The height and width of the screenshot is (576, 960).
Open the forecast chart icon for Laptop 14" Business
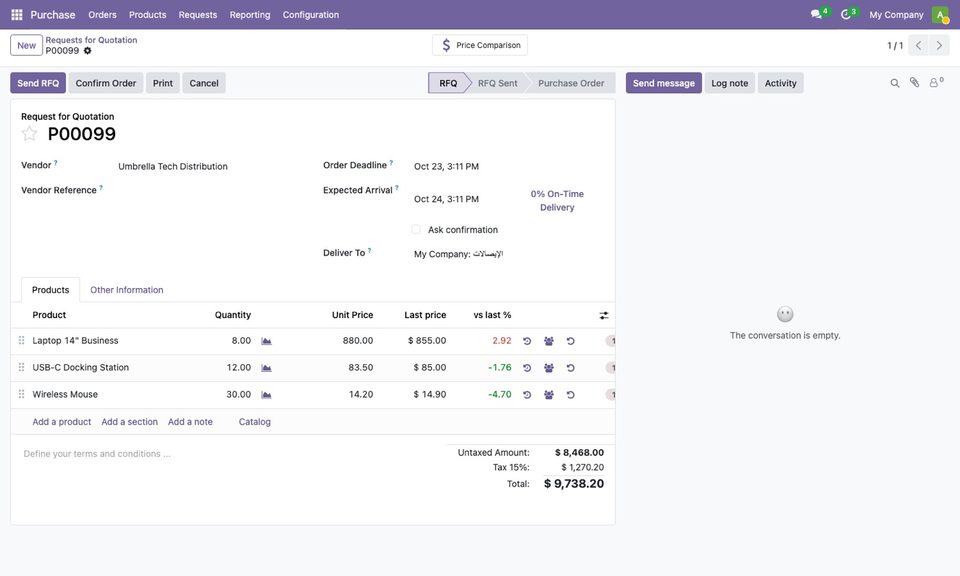[x=266, y=341]
